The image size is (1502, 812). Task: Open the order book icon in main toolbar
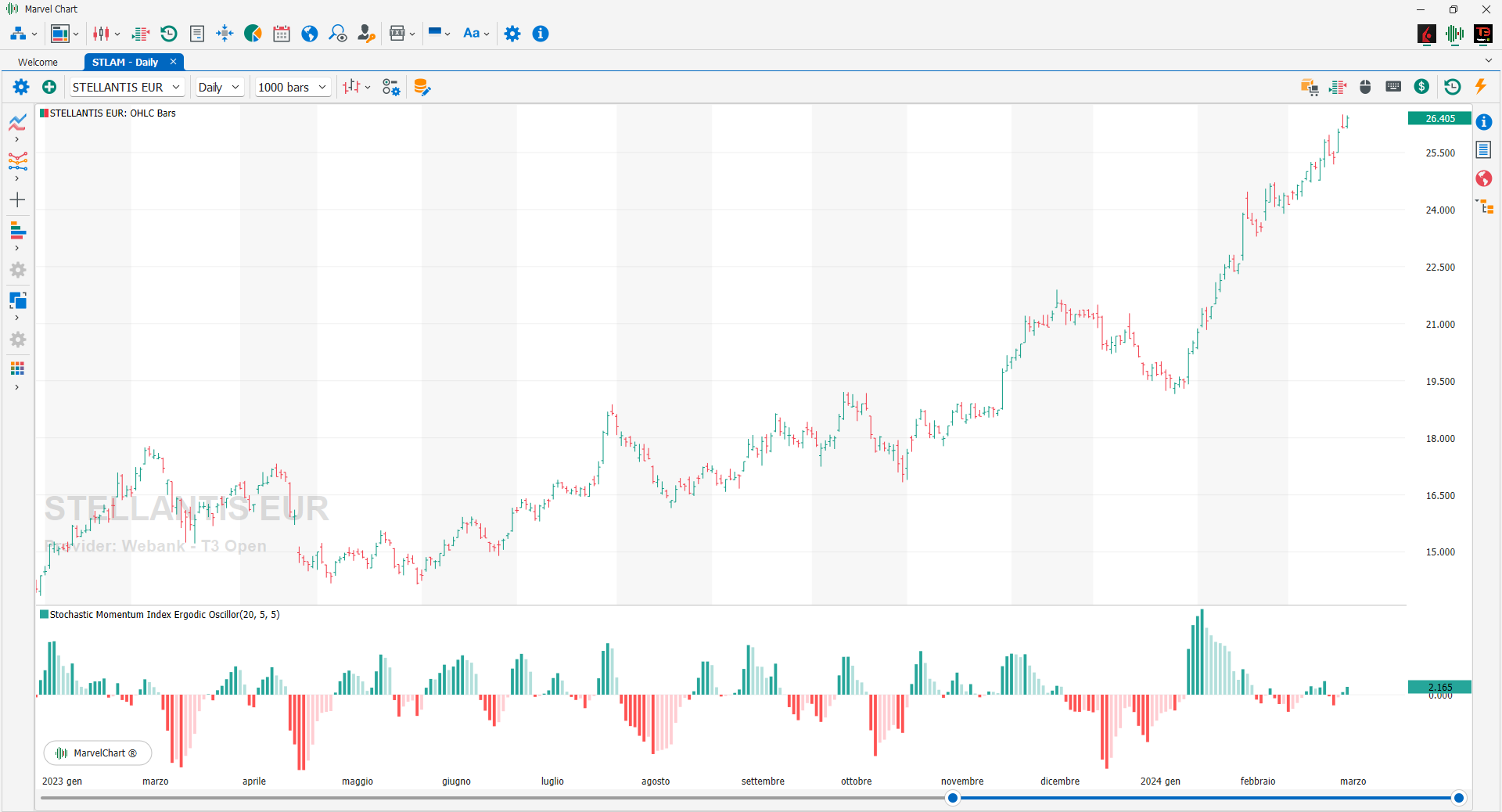coord(141,34)
